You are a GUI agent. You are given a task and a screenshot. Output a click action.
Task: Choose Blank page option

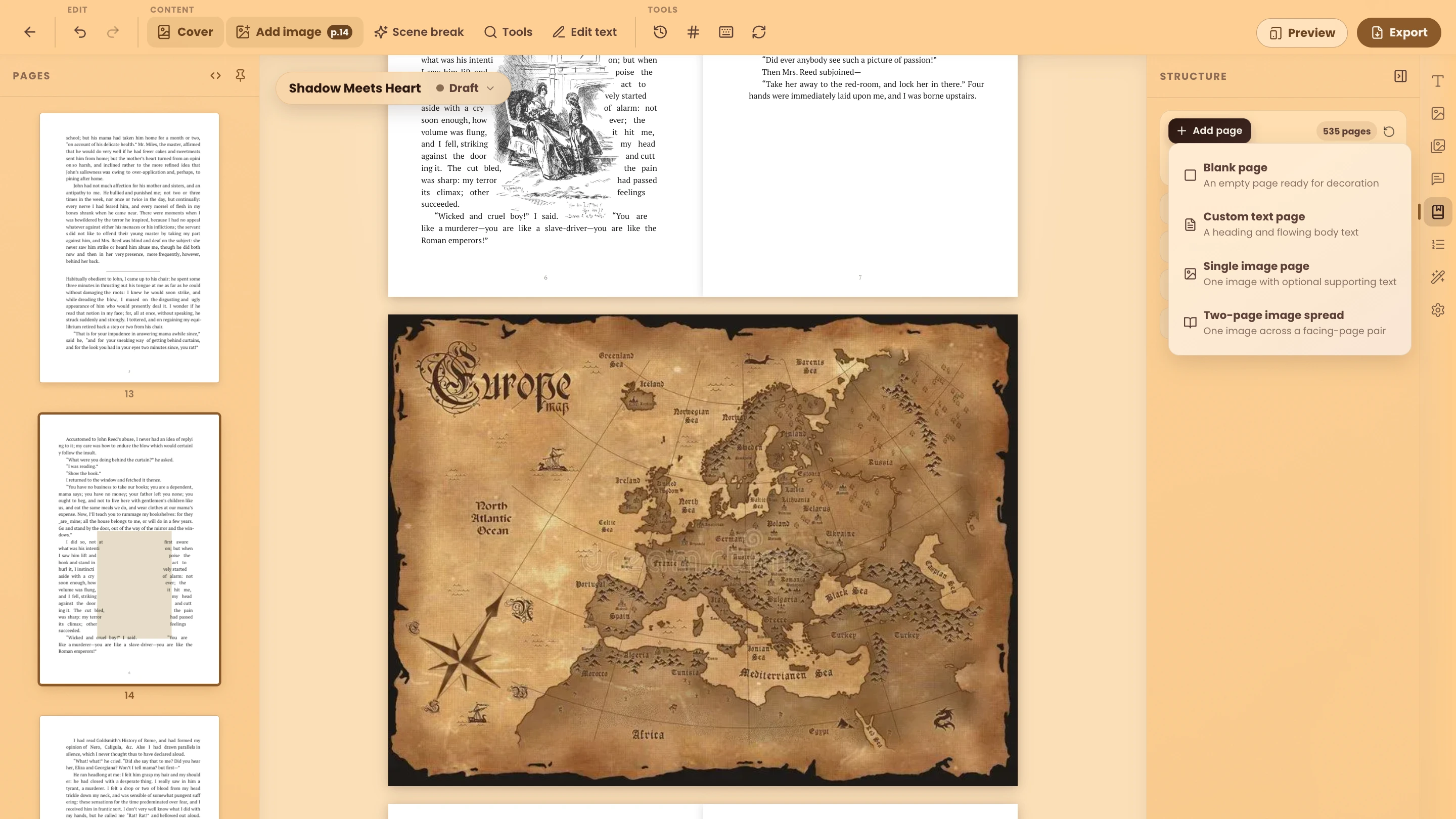(x=1290, y=175)
